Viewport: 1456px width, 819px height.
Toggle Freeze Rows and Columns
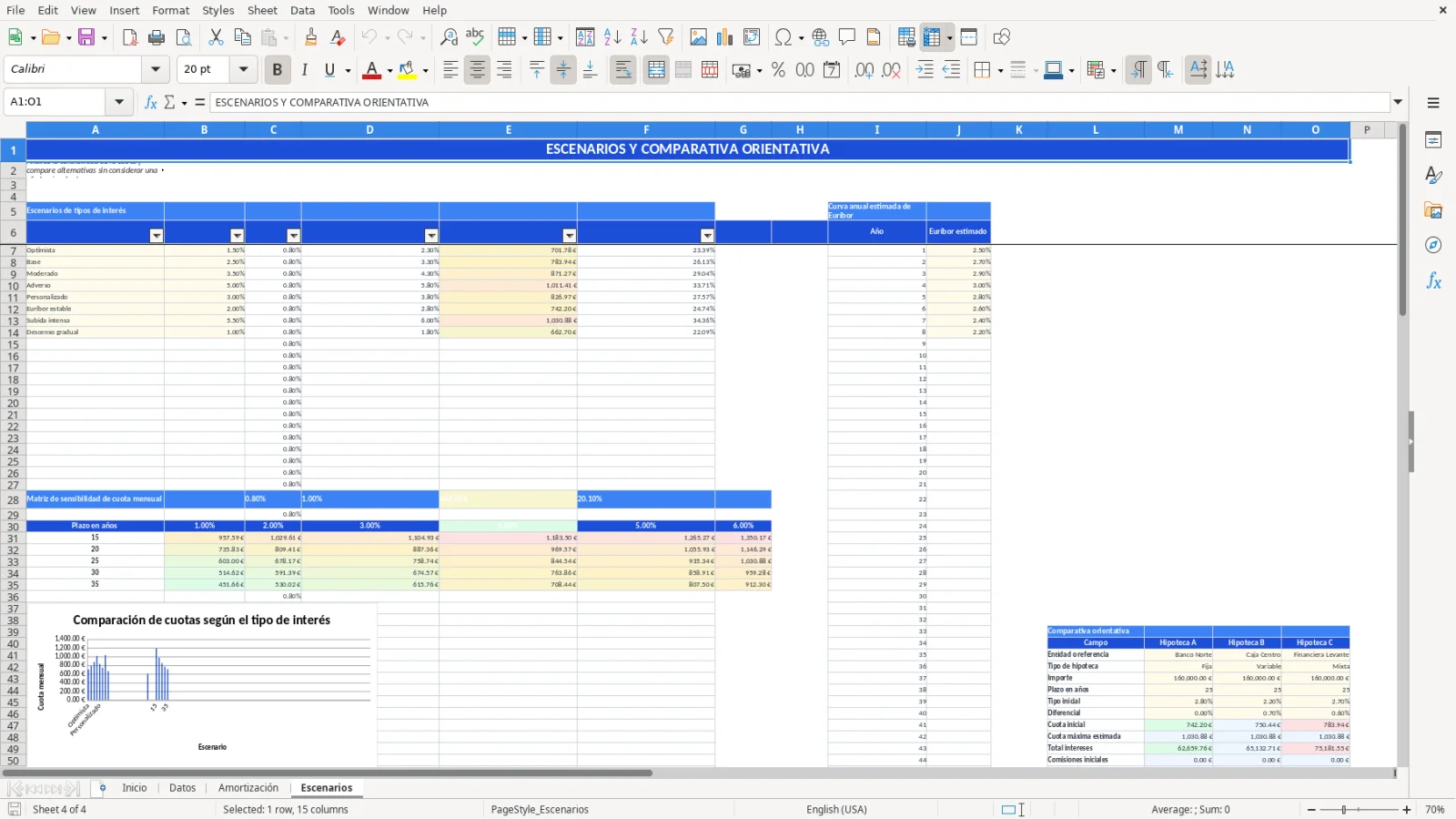pyautogui.click(x=932, y=37)
